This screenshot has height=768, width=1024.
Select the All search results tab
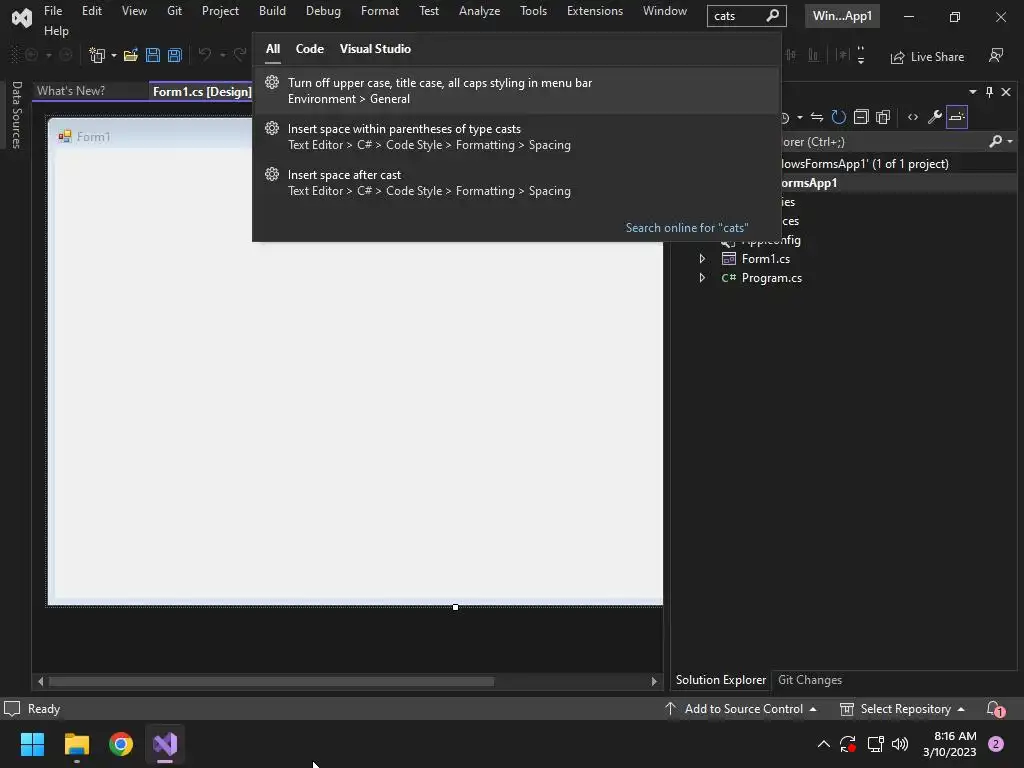pos(273,49)
